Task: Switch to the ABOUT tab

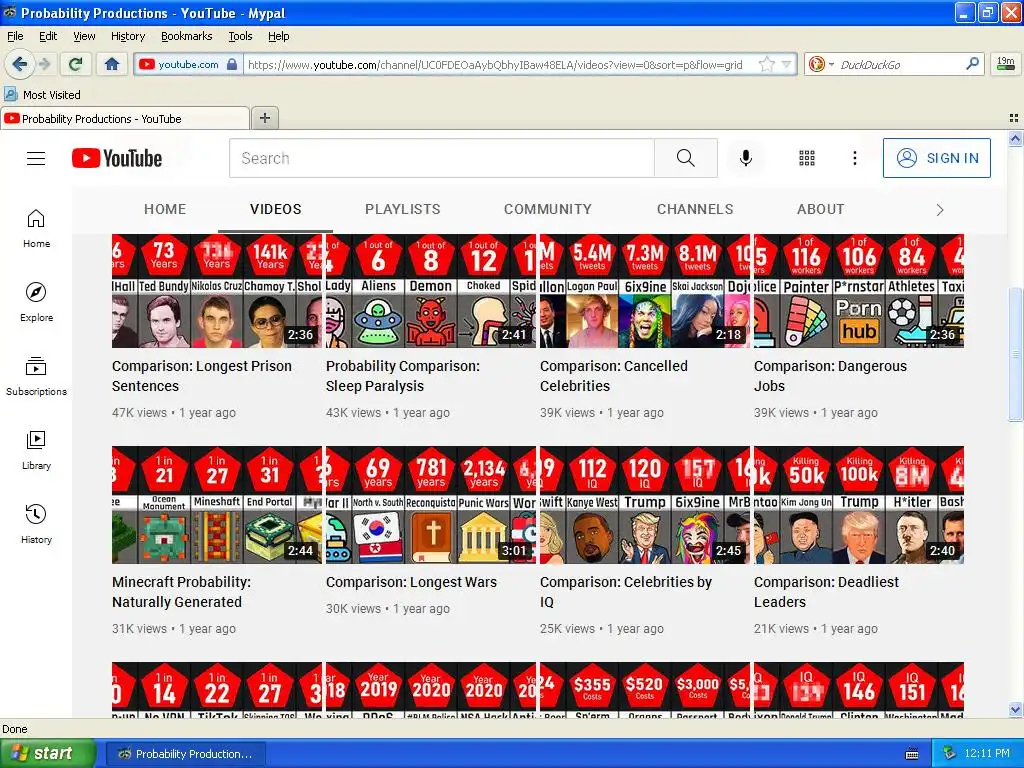Action: click(x=820, y=209)
